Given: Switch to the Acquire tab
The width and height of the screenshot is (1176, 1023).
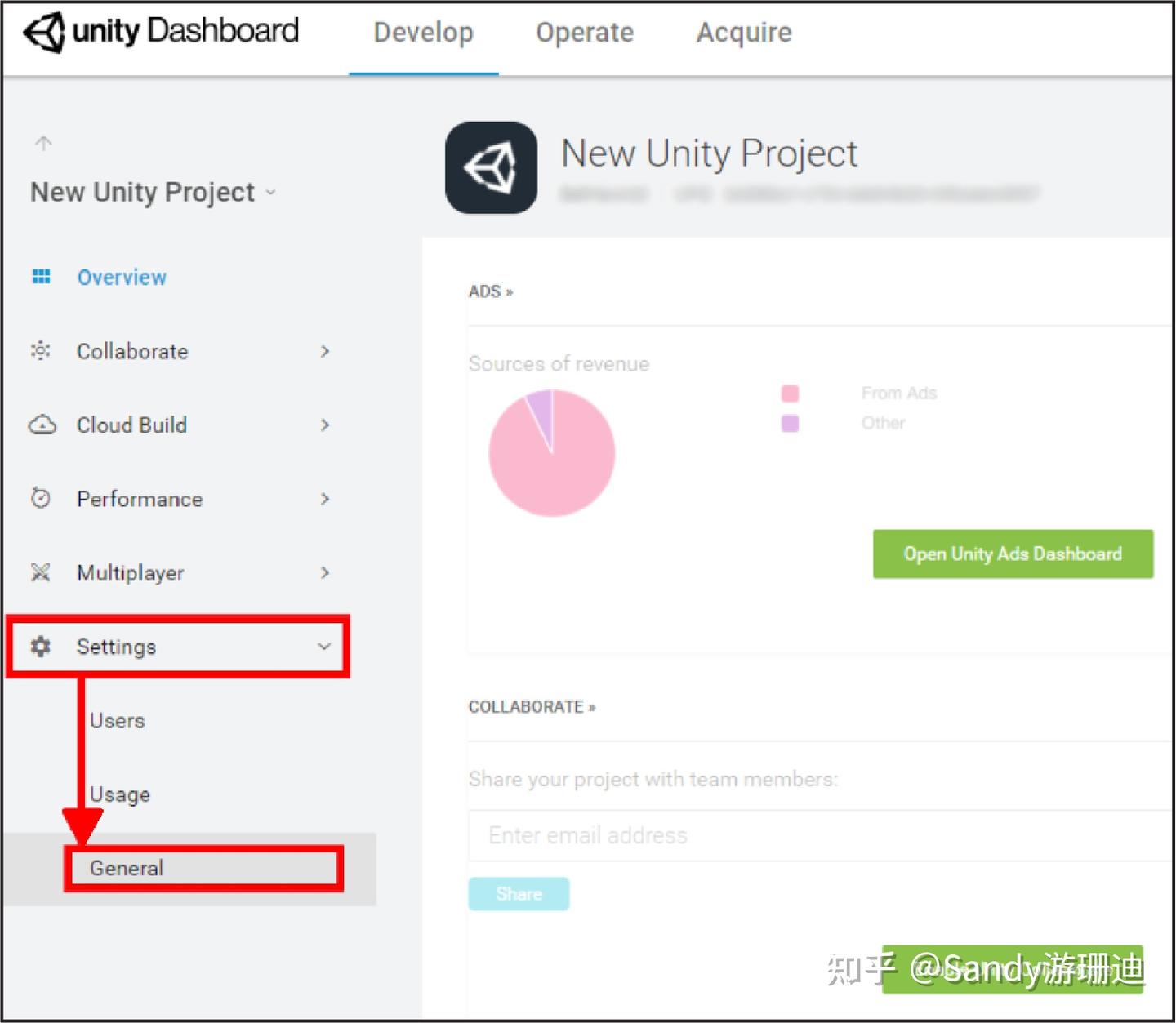Looking at the screenshot, I should tap(742, 33).
